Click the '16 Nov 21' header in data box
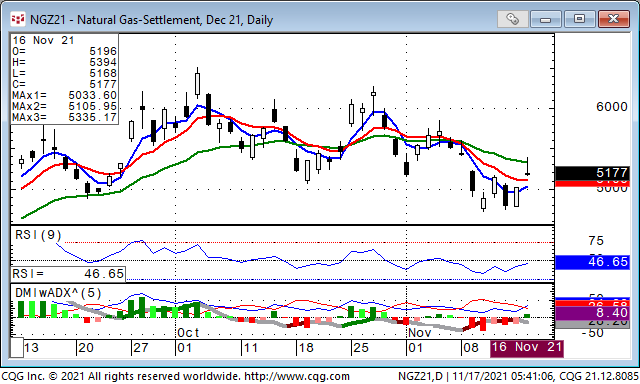The image size is (640, 384). point(43,40)
